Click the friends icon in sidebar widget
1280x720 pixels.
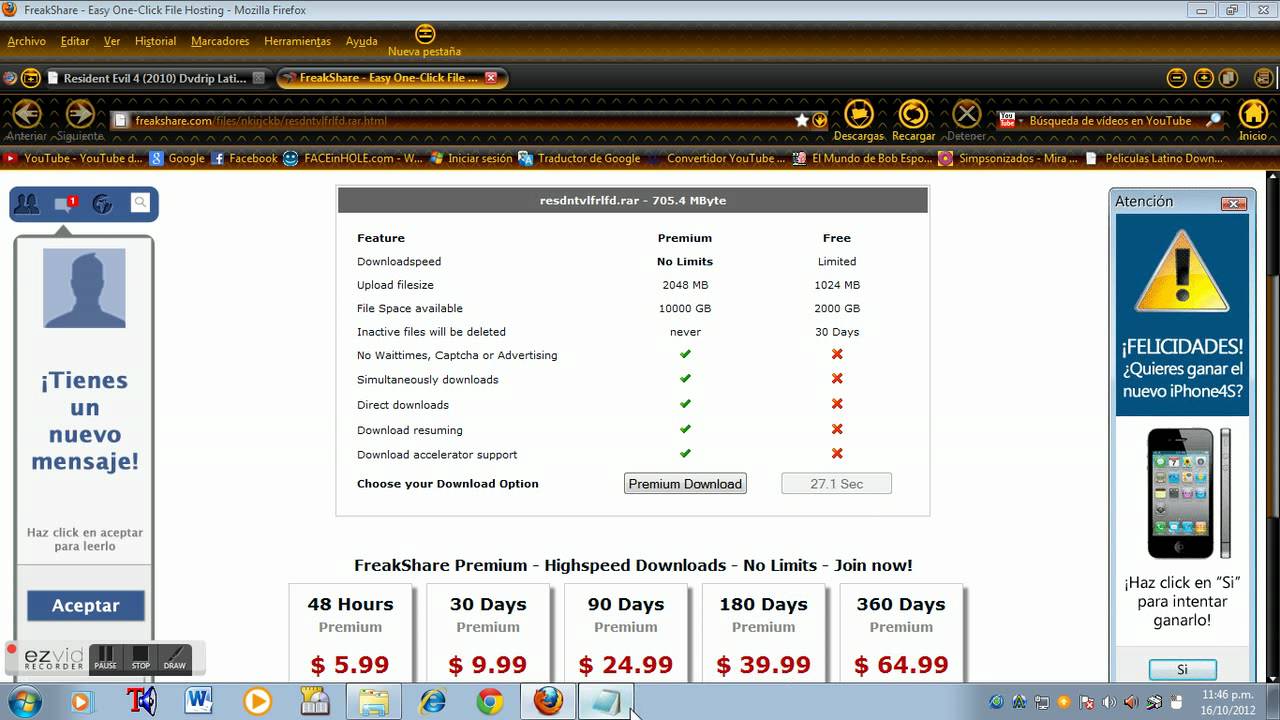point(27,204)
